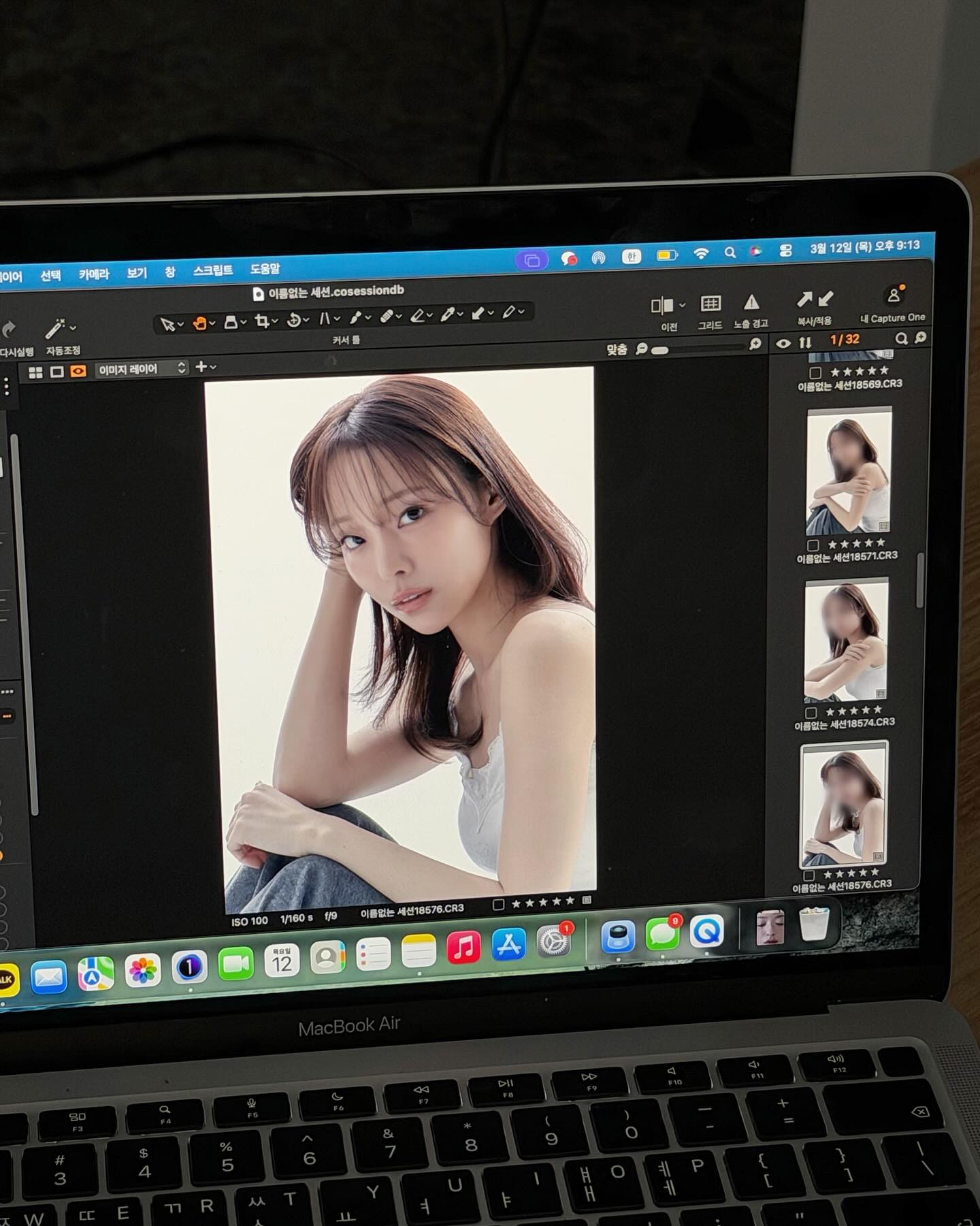Toggle the 노출 경고 exposure warning icon
This screenshot has height=1226, width=980.
(751, 302)
